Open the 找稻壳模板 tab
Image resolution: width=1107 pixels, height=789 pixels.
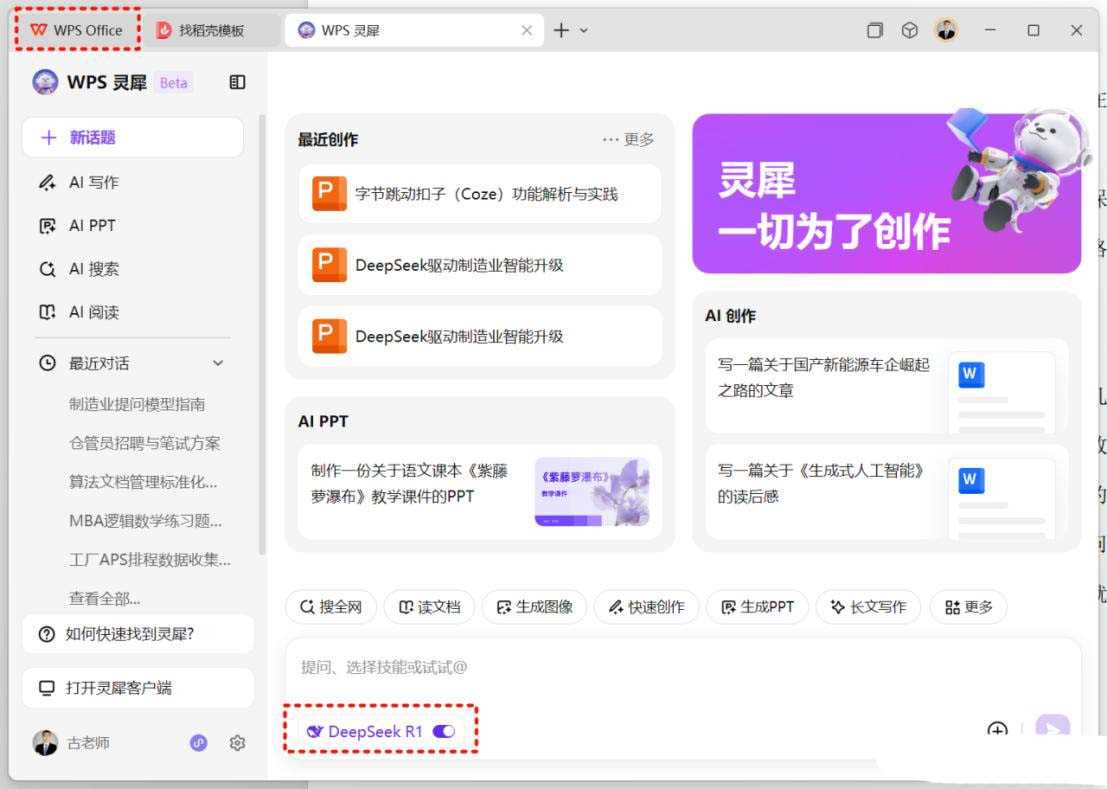(202, 30)
